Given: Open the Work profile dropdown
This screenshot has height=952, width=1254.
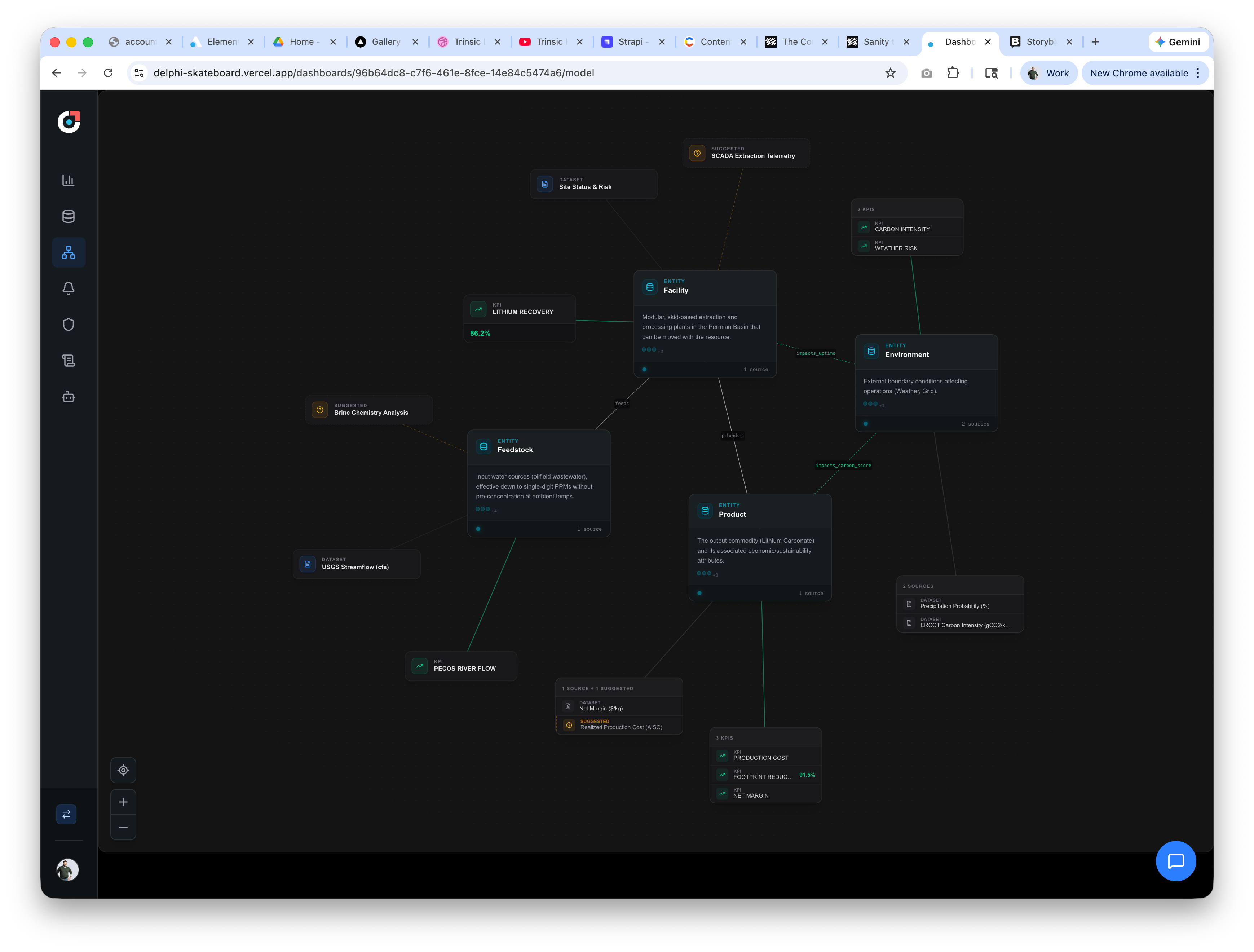Looking at the screenshot, I should click(x=1048, y=73).
